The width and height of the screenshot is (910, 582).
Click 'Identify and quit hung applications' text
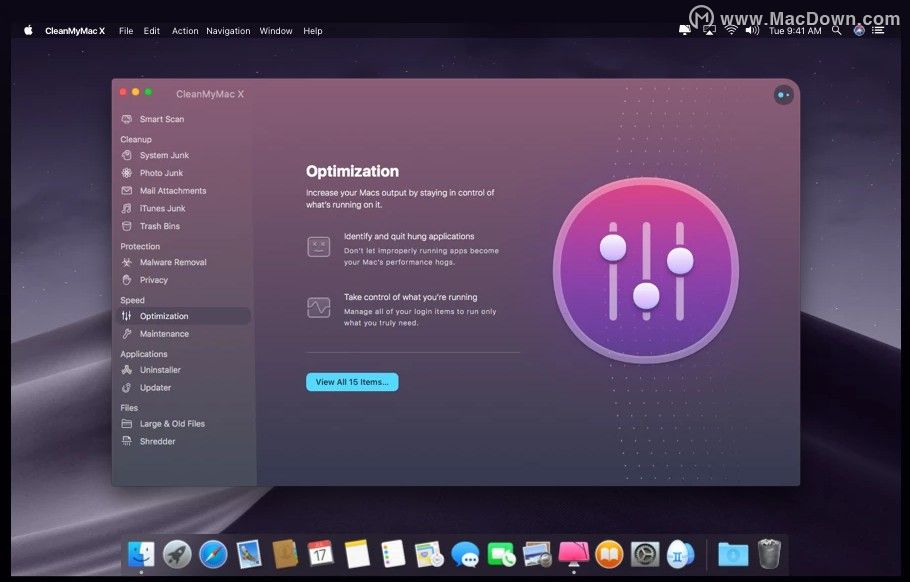click(409, 236)
